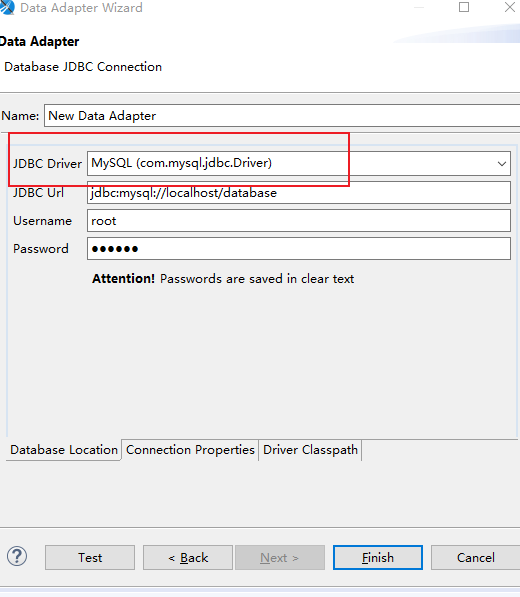Click the Data Adapter Wizard app icon
Screen dimensions: 520x597
[x=6, y=7]
